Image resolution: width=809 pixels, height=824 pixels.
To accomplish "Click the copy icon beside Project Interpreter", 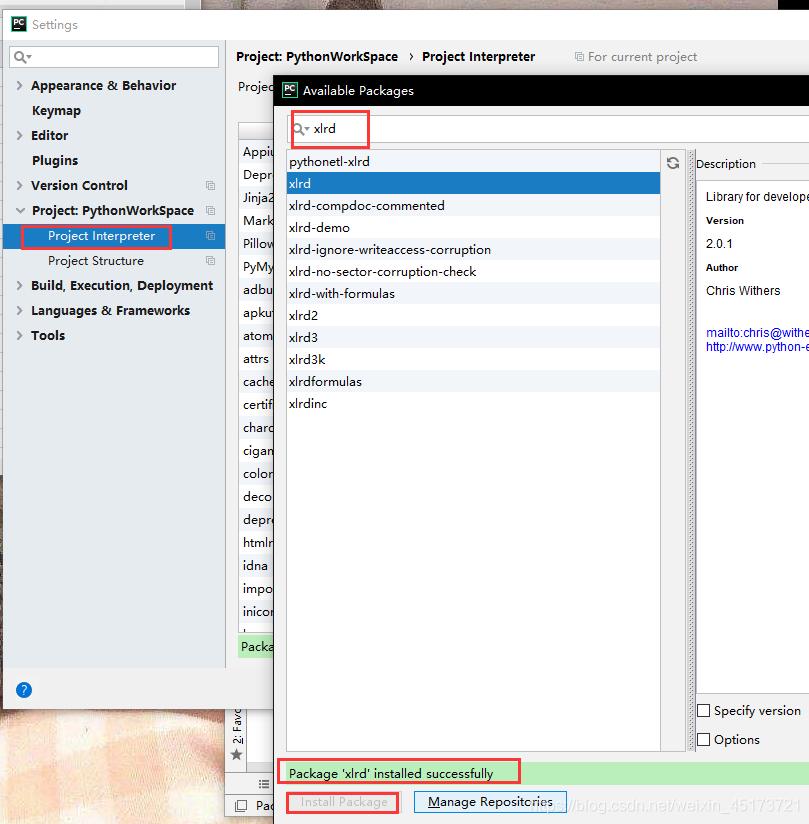I will coord(210,236).
